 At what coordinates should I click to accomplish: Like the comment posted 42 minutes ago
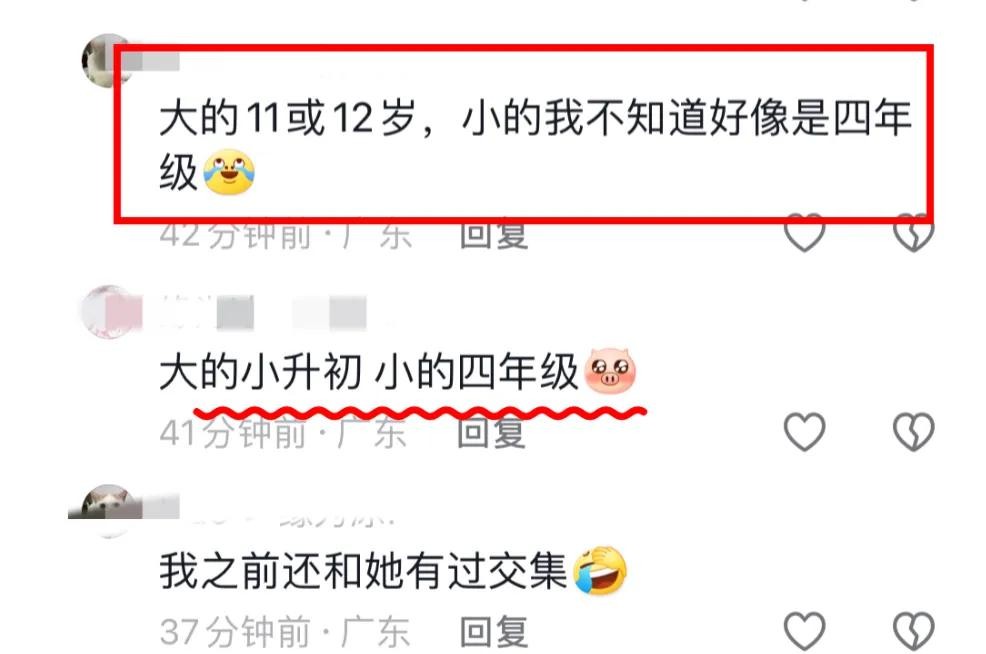click(x=804, y=232)
